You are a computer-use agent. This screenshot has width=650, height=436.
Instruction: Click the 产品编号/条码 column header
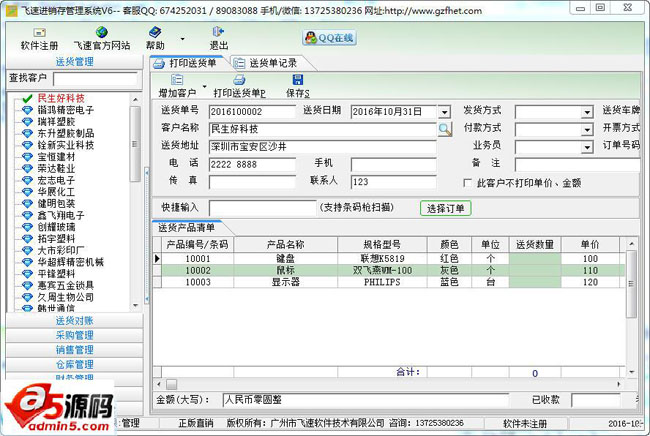pos(197,245)
